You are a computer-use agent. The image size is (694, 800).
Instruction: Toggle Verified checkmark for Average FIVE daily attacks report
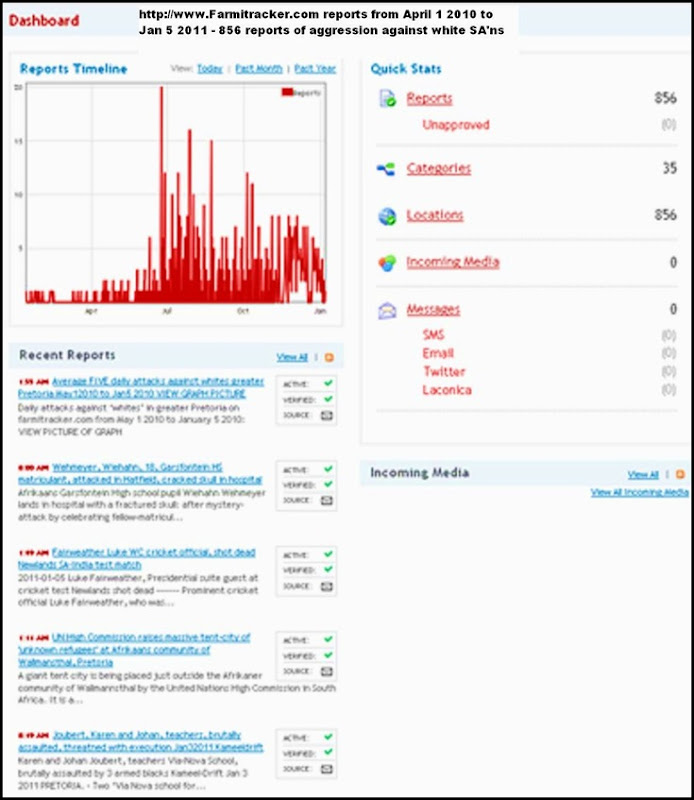(328, 399)
